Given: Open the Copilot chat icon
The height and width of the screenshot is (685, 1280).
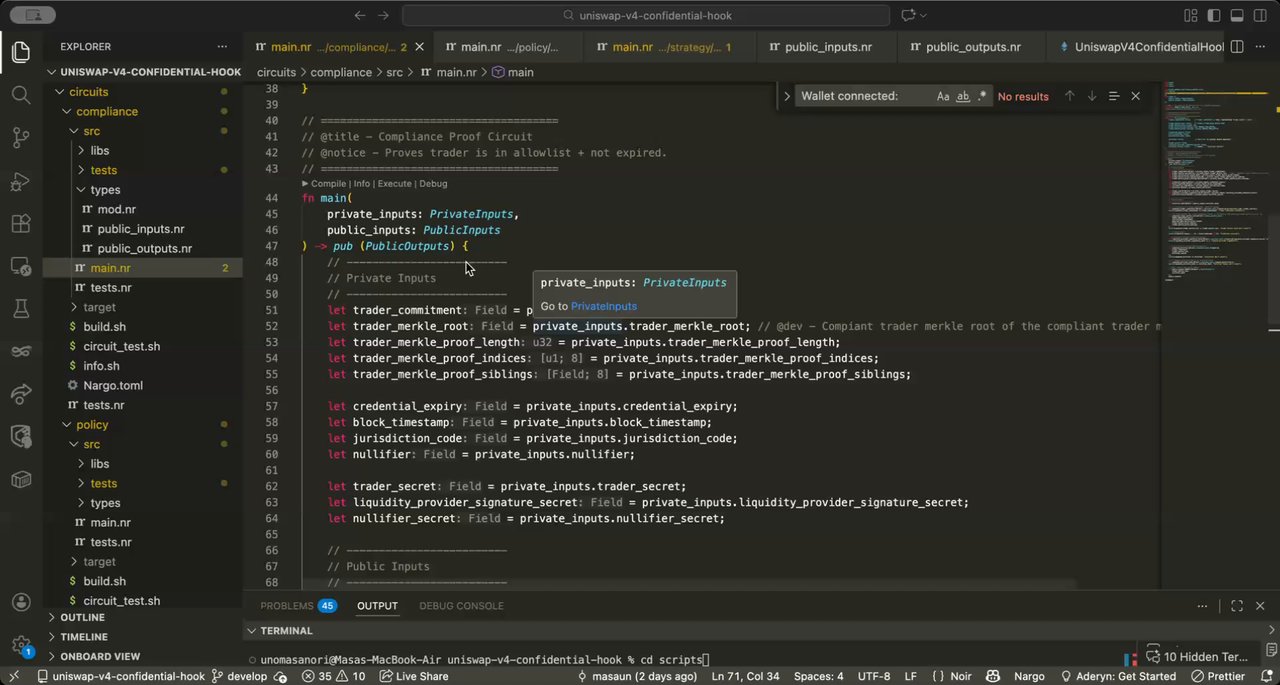Looking at the screenshot, I should [909, 15].
